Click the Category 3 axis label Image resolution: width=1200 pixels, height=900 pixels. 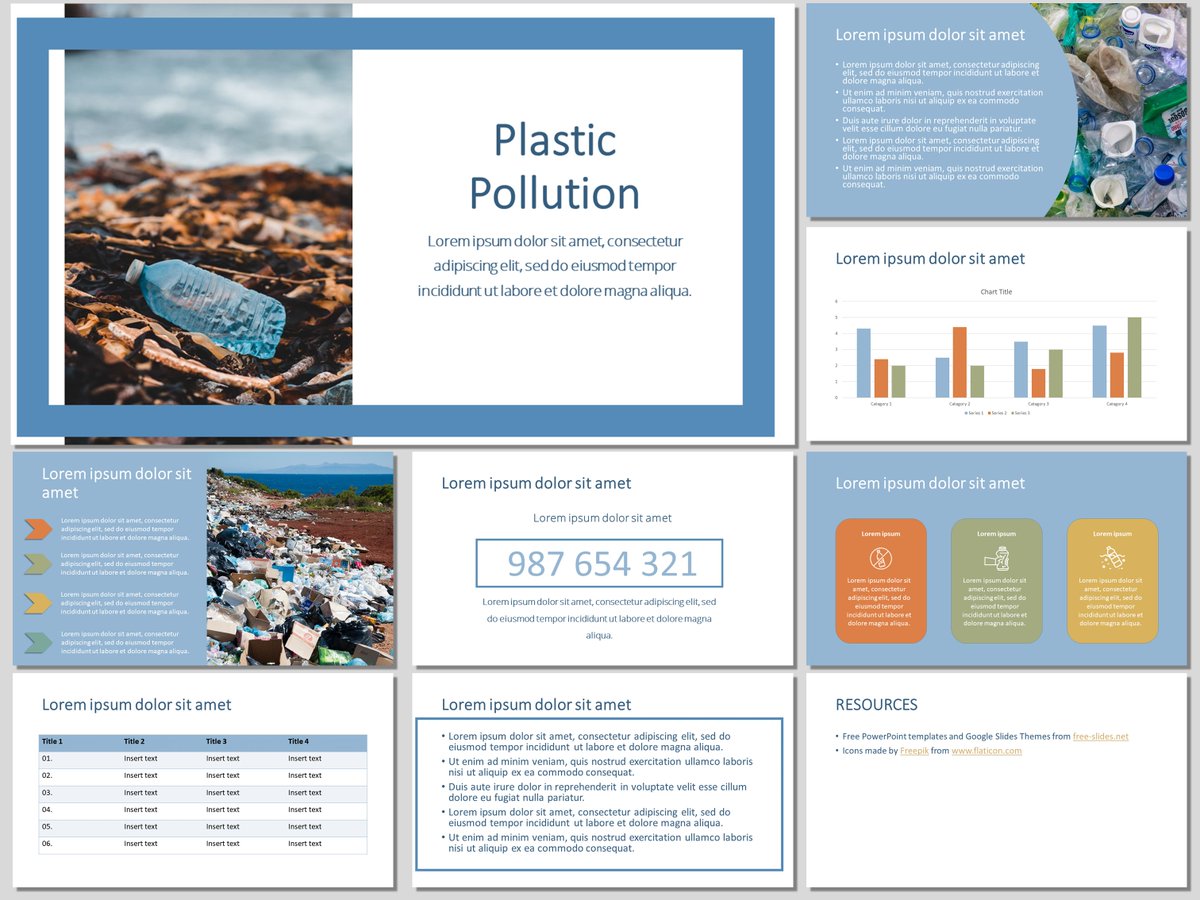click(1038, 404)
